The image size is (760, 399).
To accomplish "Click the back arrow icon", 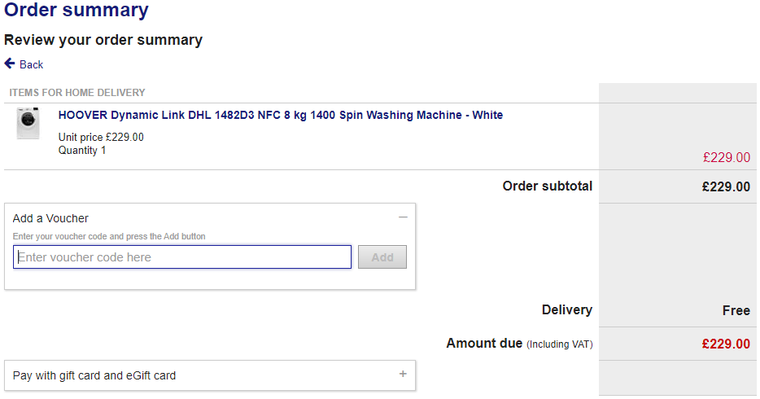I will click(x=10, y=64).
